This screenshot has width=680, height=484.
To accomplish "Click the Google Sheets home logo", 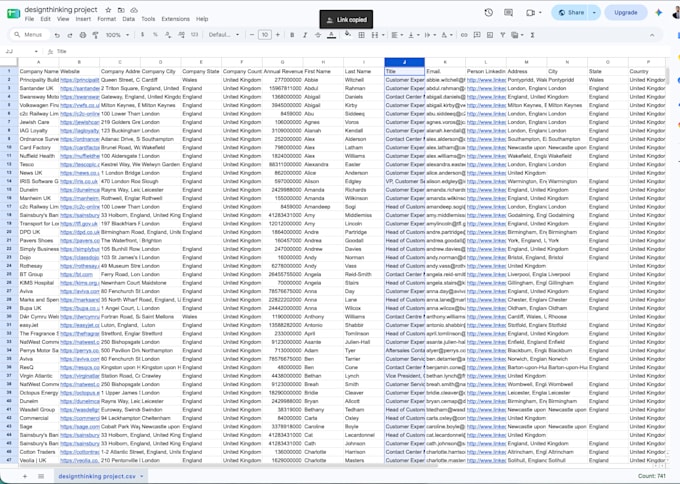I will 13,13.
